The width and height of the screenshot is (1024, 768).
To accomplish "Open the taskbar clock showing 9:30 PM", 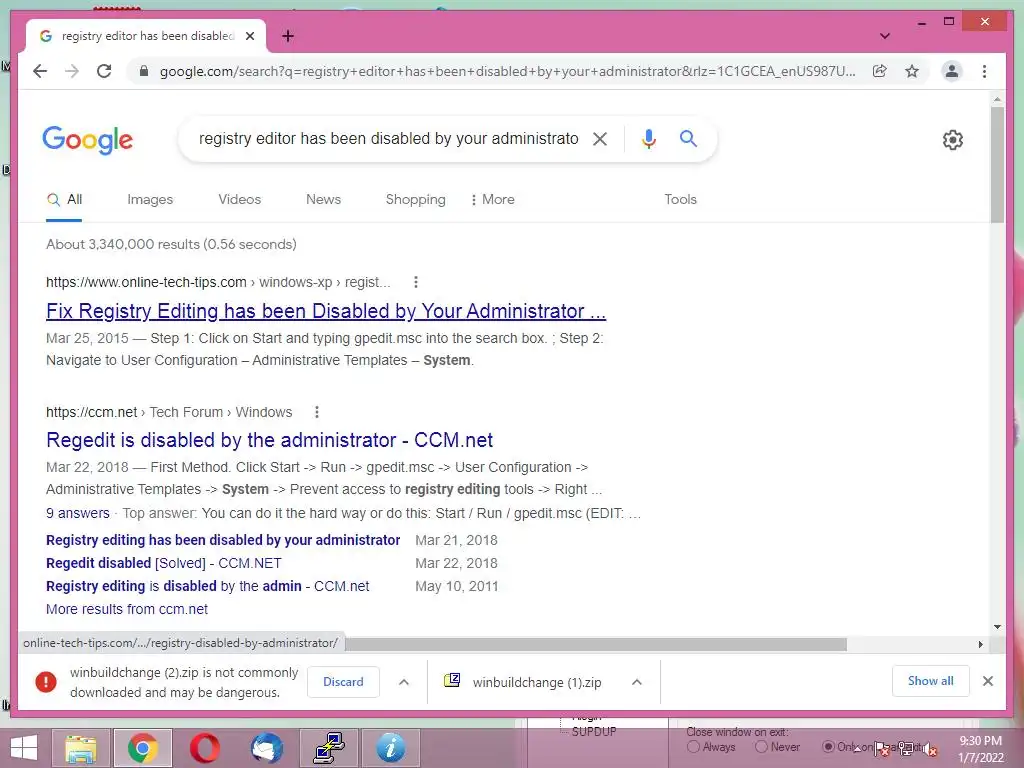I will (980, 749).
